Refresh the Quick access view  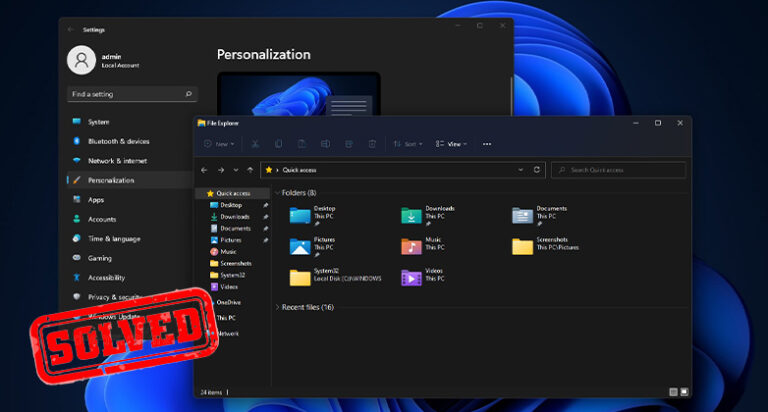click(x=537, y=170)
